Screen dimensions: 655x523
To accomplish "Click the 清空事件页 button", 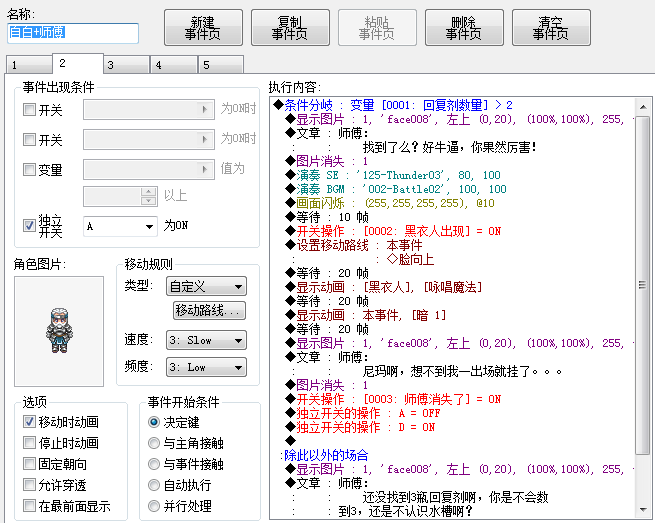I will pos(551,28).
